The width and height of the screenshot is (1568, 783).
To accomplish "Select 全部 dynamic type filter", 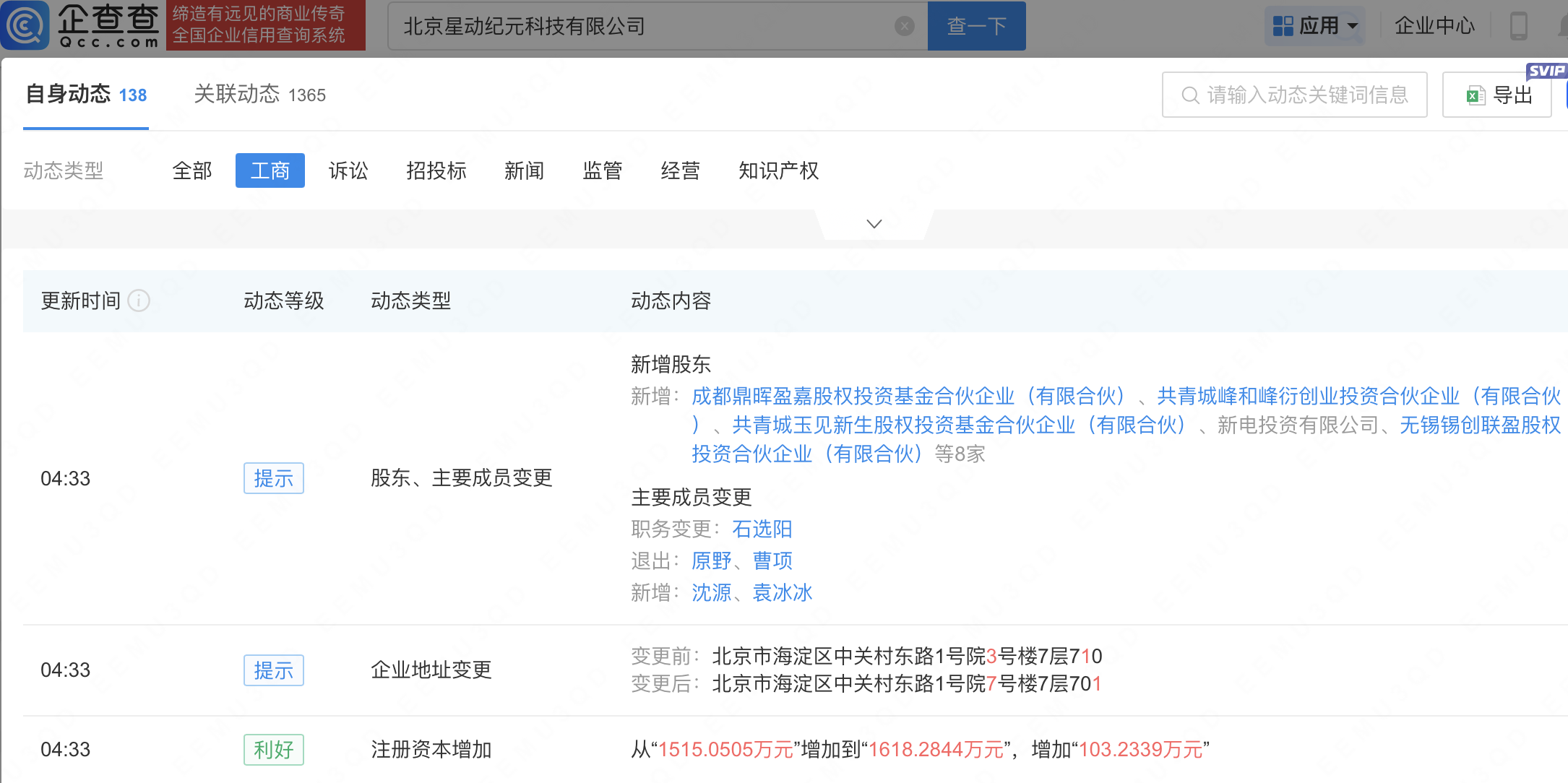I will tap(192, 171).
